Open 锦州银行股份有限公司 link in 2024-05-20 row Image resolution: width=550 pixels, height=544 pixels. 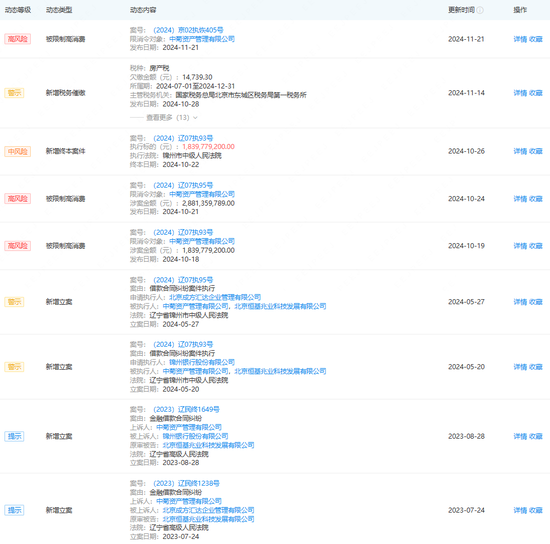pos(202,362)
